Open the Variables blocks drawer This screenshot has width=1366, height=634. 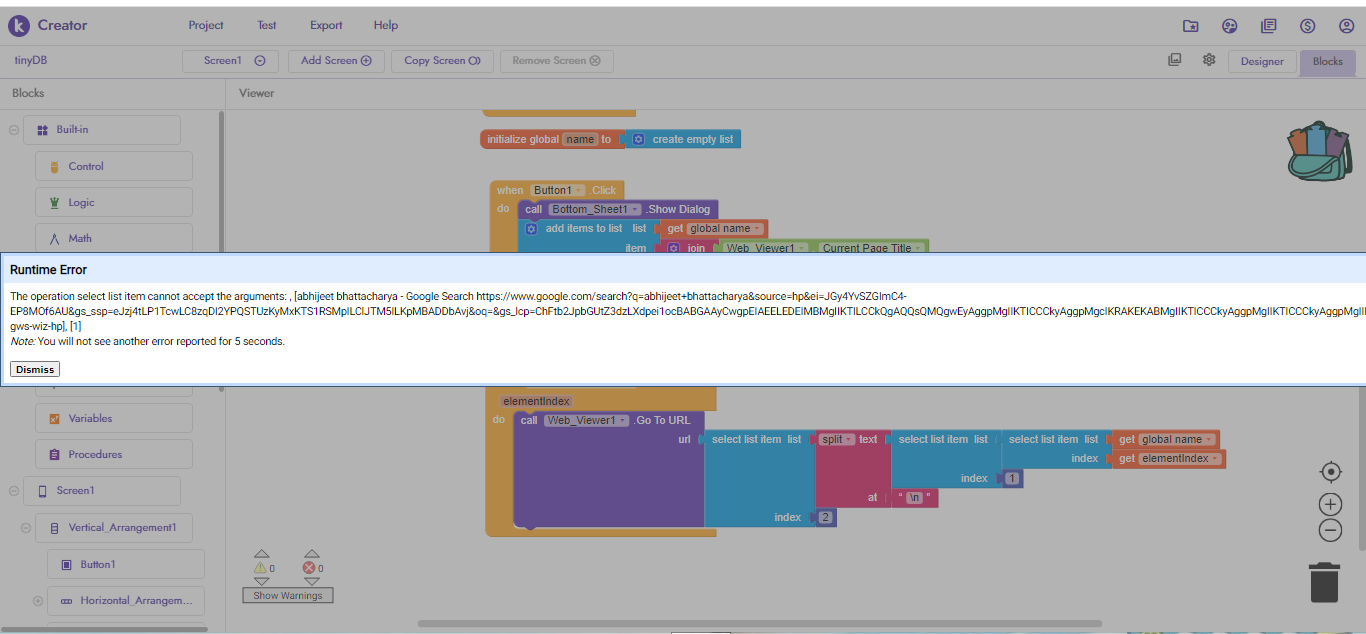pyautogui.click(x=114, y=418)
